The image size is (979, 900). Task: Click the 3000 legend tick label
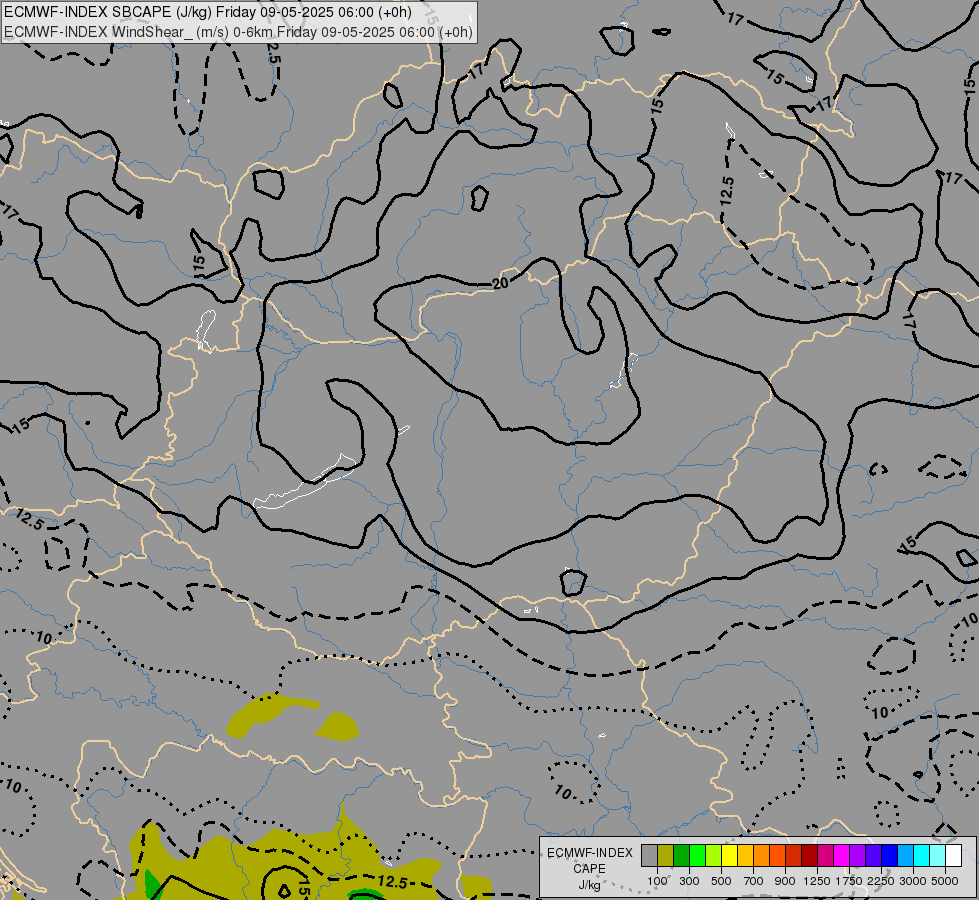(913, 881)
